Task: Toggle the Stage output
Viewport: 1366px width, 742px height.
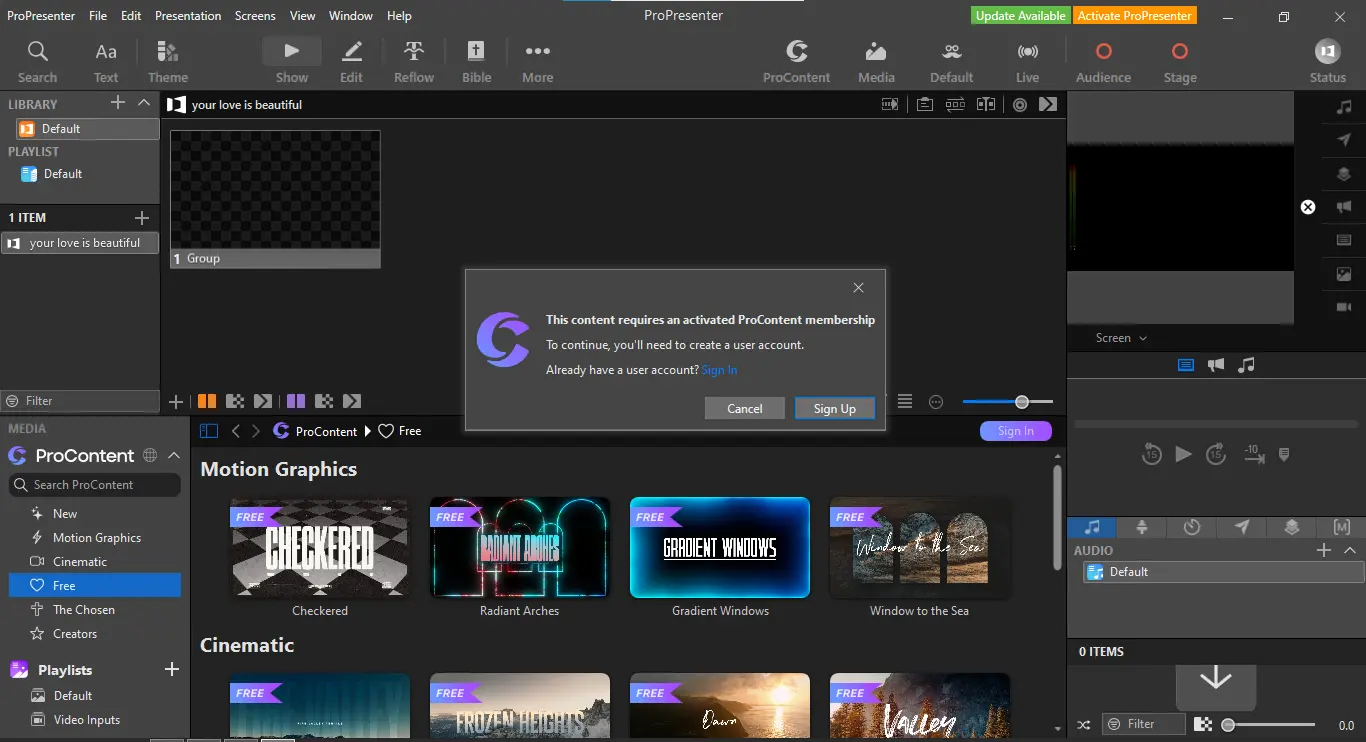Action: [1179, 61]
